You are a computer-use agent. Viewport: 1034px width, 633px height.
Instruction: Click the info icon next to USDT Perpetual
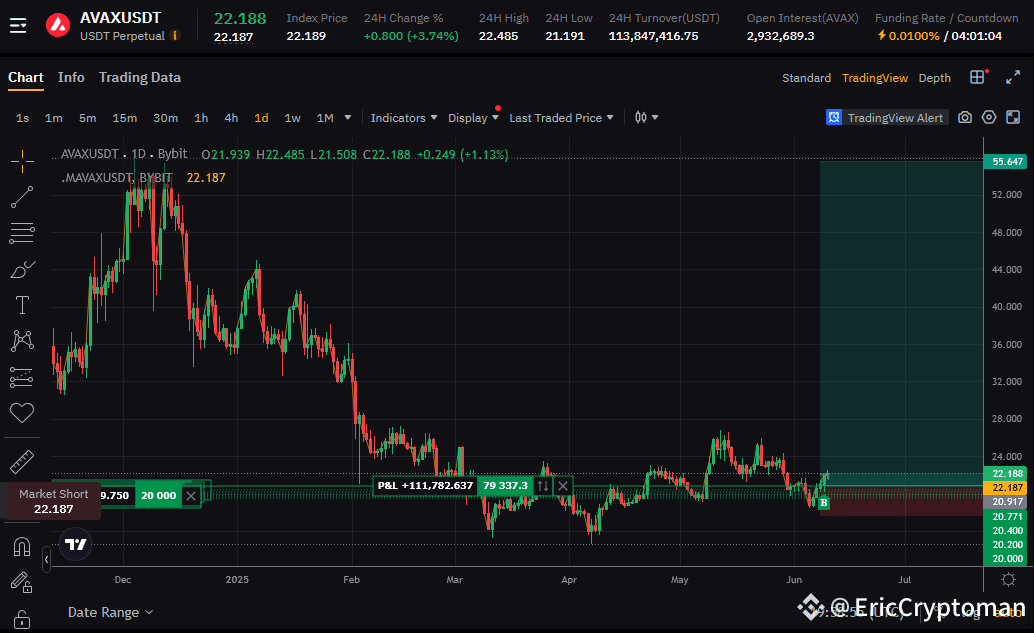(175, 36)
